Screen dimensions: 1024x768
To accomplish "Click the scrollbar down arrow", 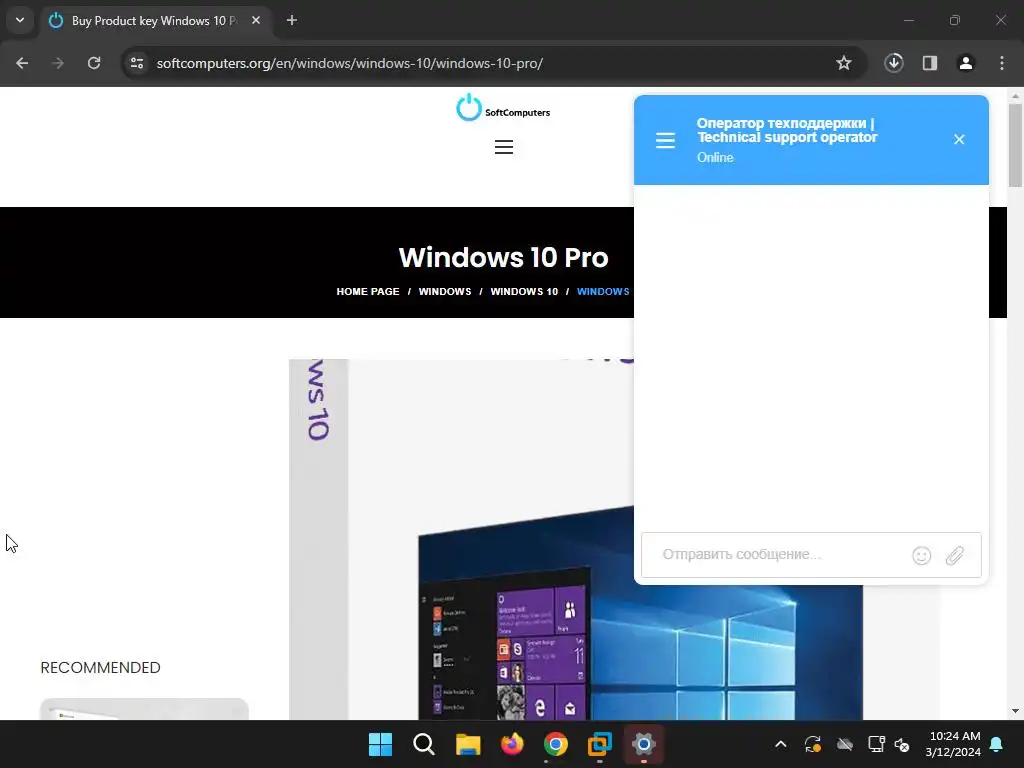I will [1015, 711].
